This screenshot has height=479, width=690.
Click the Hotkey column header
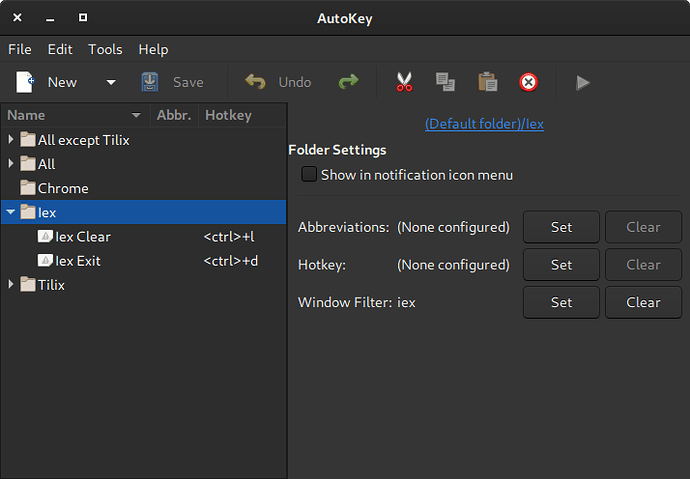pos(242,115)
